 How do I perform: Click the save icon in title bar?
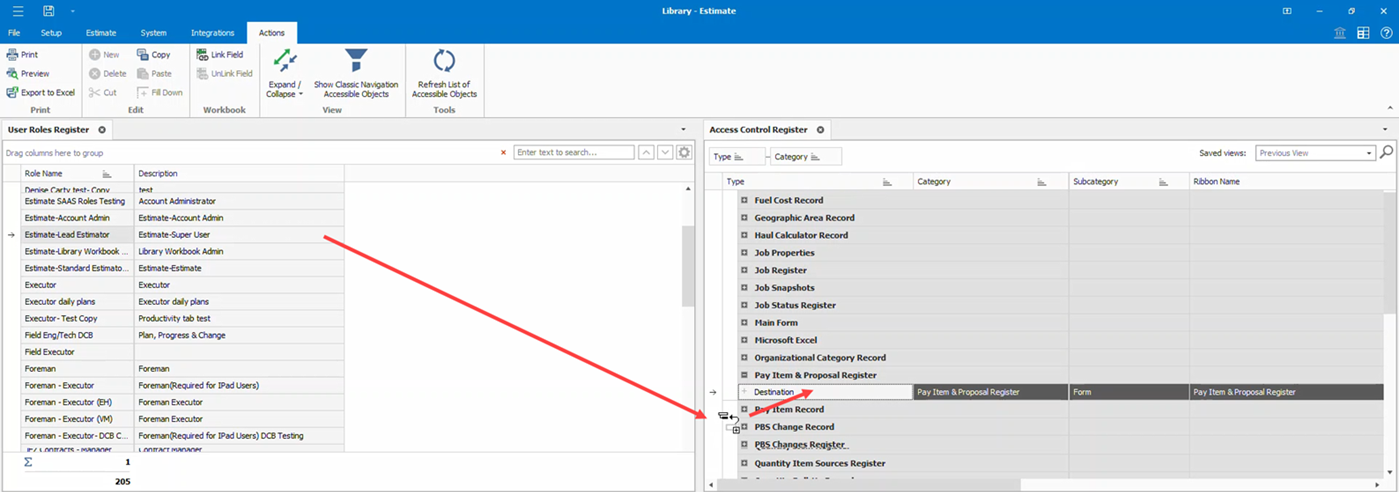(x=48, y=11)
